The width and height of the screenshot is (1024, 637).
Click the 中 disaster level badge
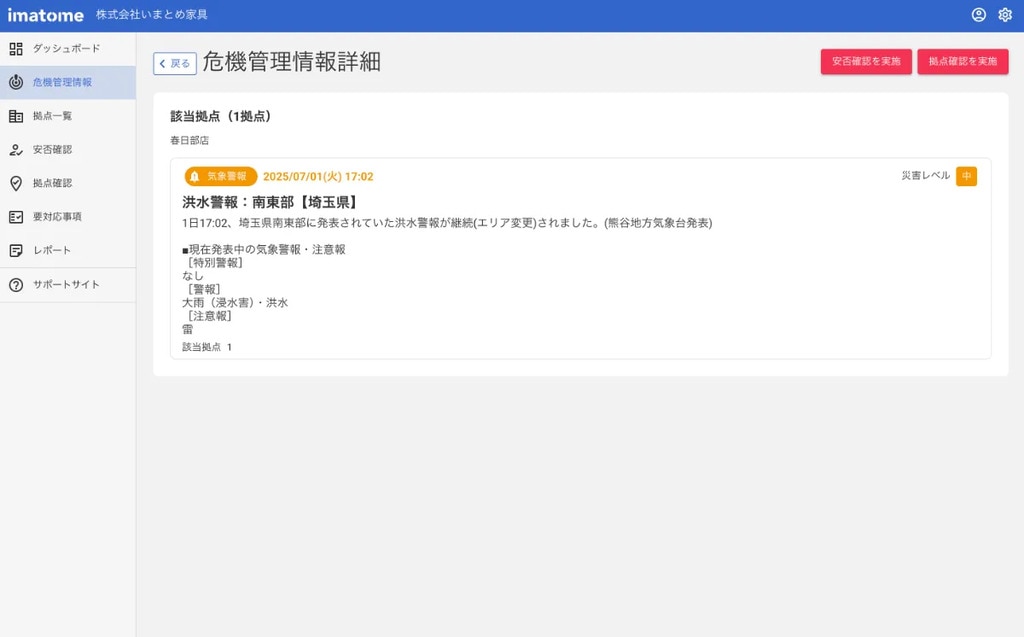click(x=966, y=177)
